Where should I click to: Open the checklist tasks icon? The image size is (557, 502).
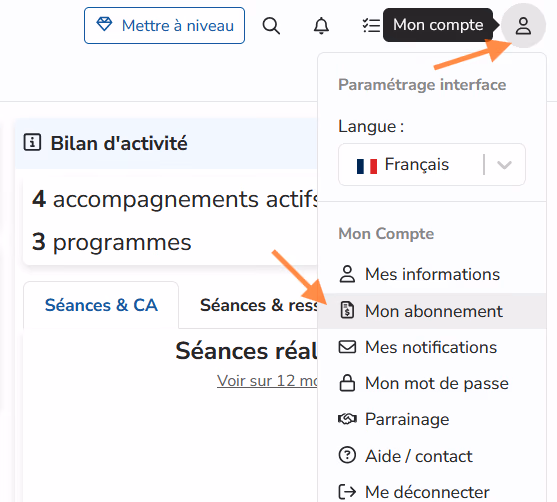pos(371,26)
